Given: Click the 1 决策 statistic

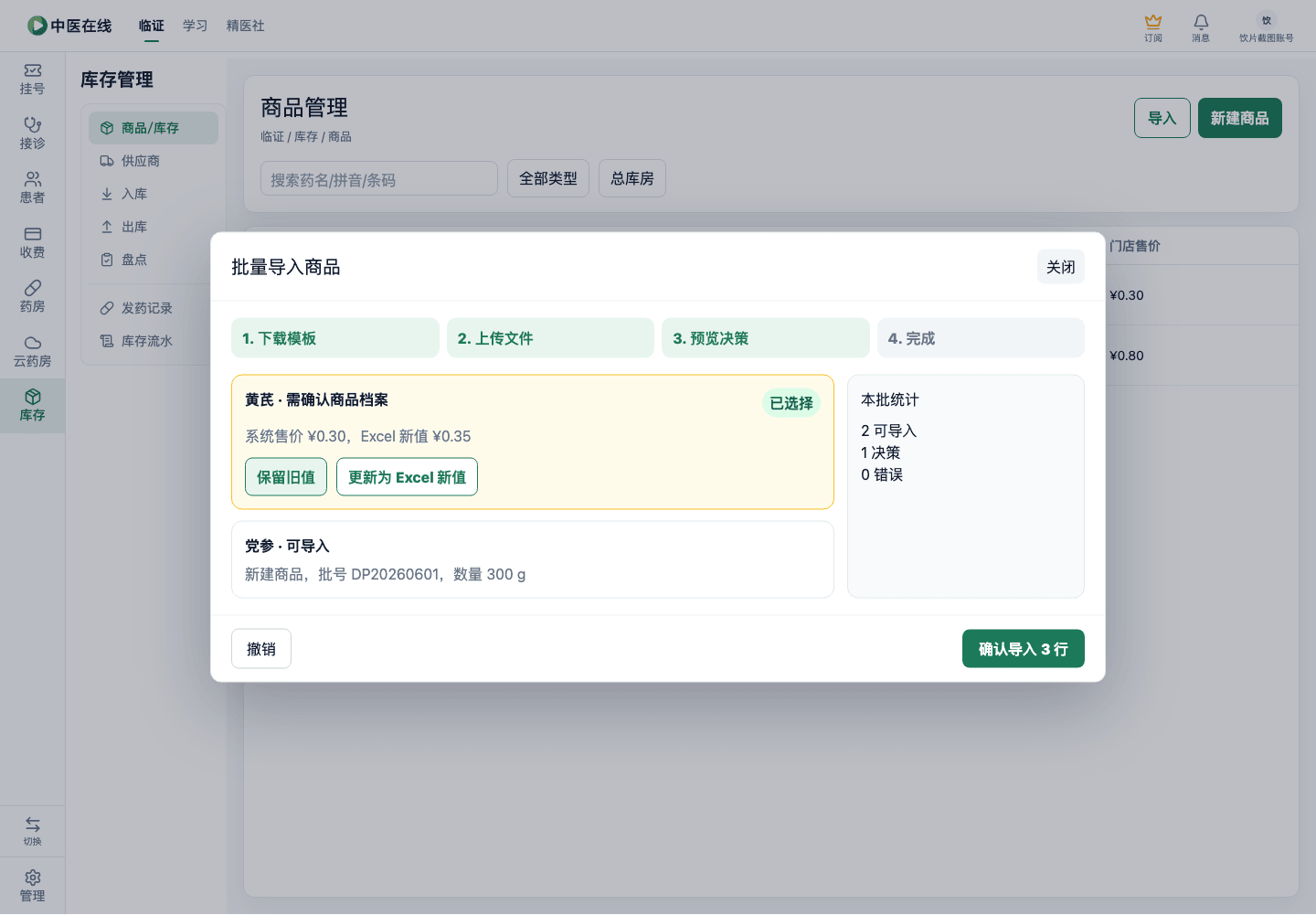Looking at the screenshot, I should pos(881,452).
